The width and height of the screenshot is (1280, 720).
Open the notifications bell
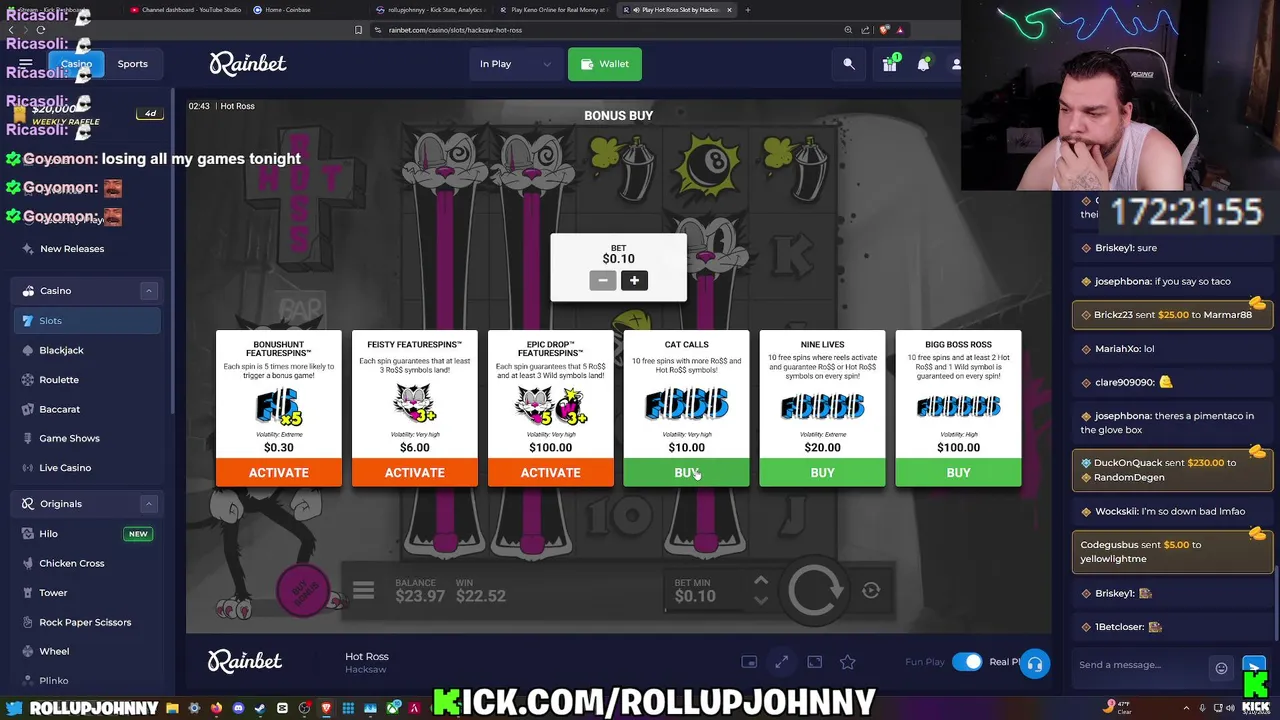pyautogui.click(x=923, y=64)
